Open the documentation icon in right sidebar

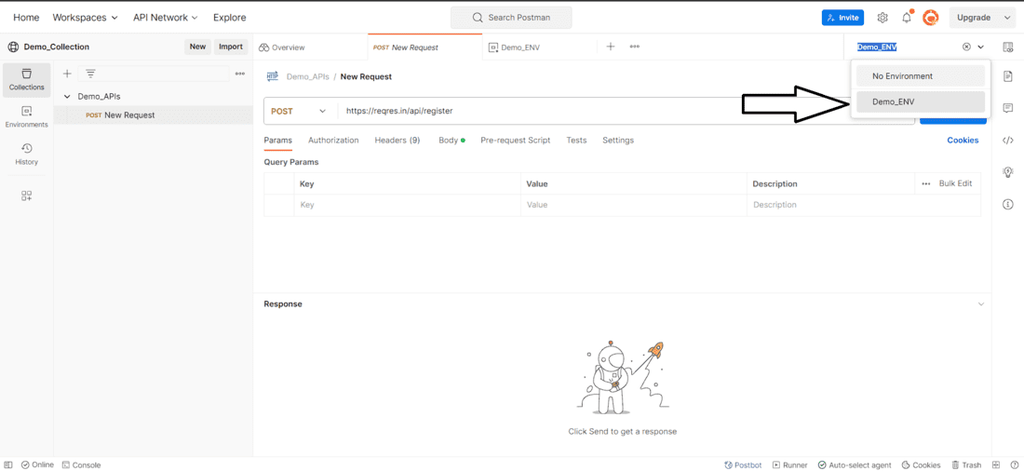pyautogui.click(x=1007, y=76)
